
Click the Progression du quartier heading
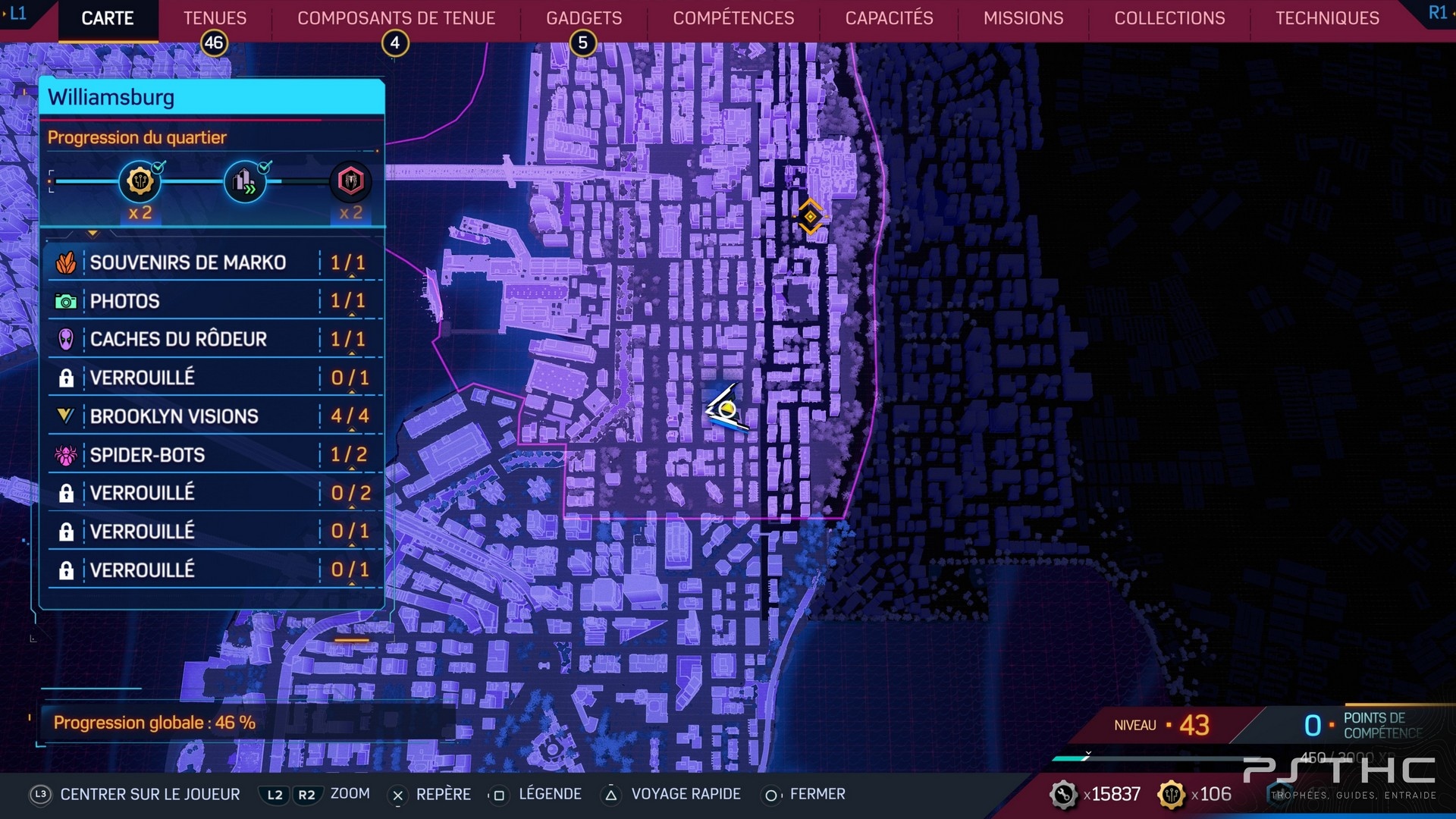[x=136, y=137]
